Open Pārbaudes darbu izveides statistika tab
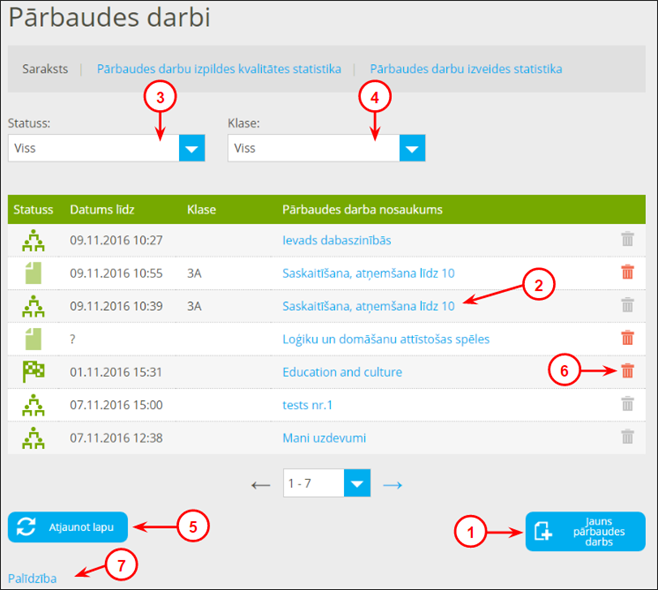The width and height of the screenshot is (658, 590). pos(465,69)
